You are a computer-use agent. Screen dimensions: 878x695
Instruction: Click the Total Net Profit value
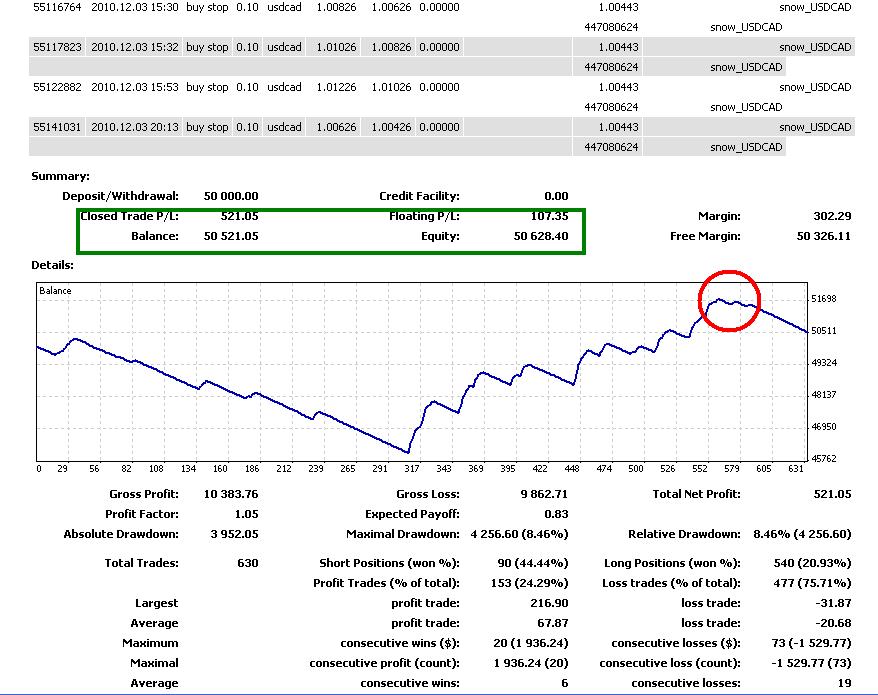[x=832, y=494]
